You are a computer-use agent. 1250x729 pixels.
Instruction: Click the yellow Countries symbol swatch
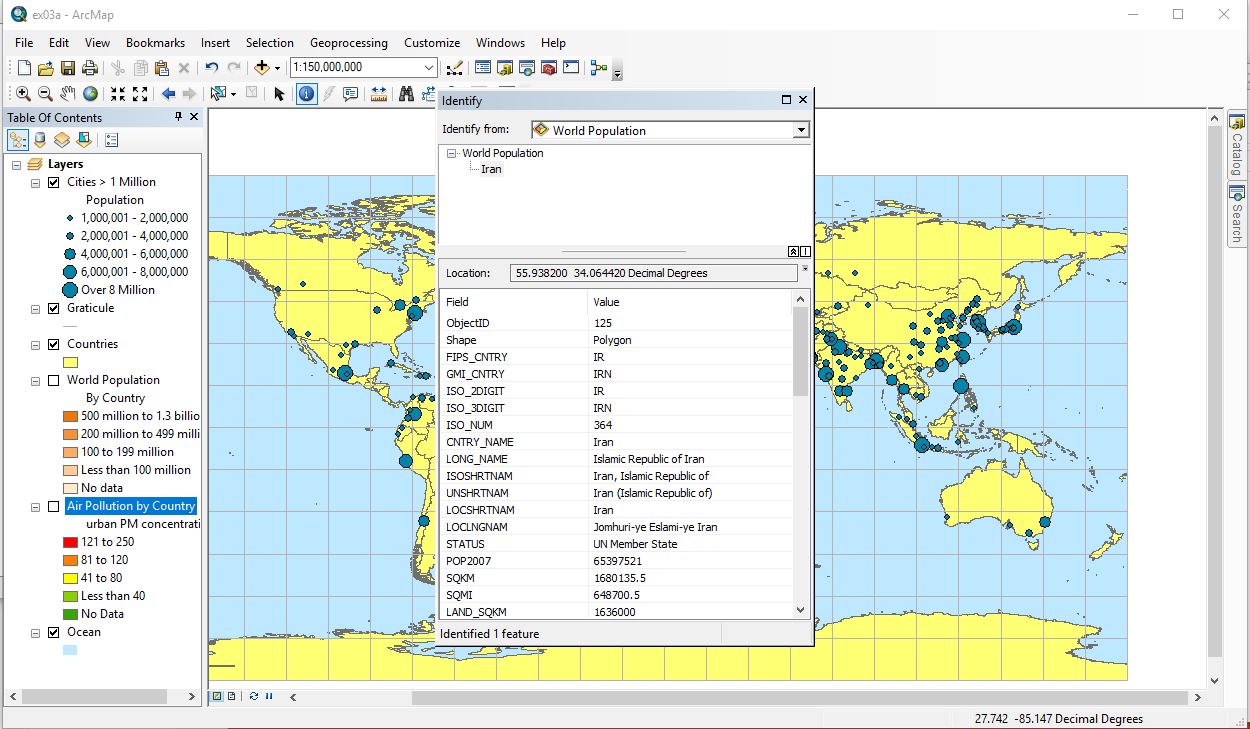70,362
